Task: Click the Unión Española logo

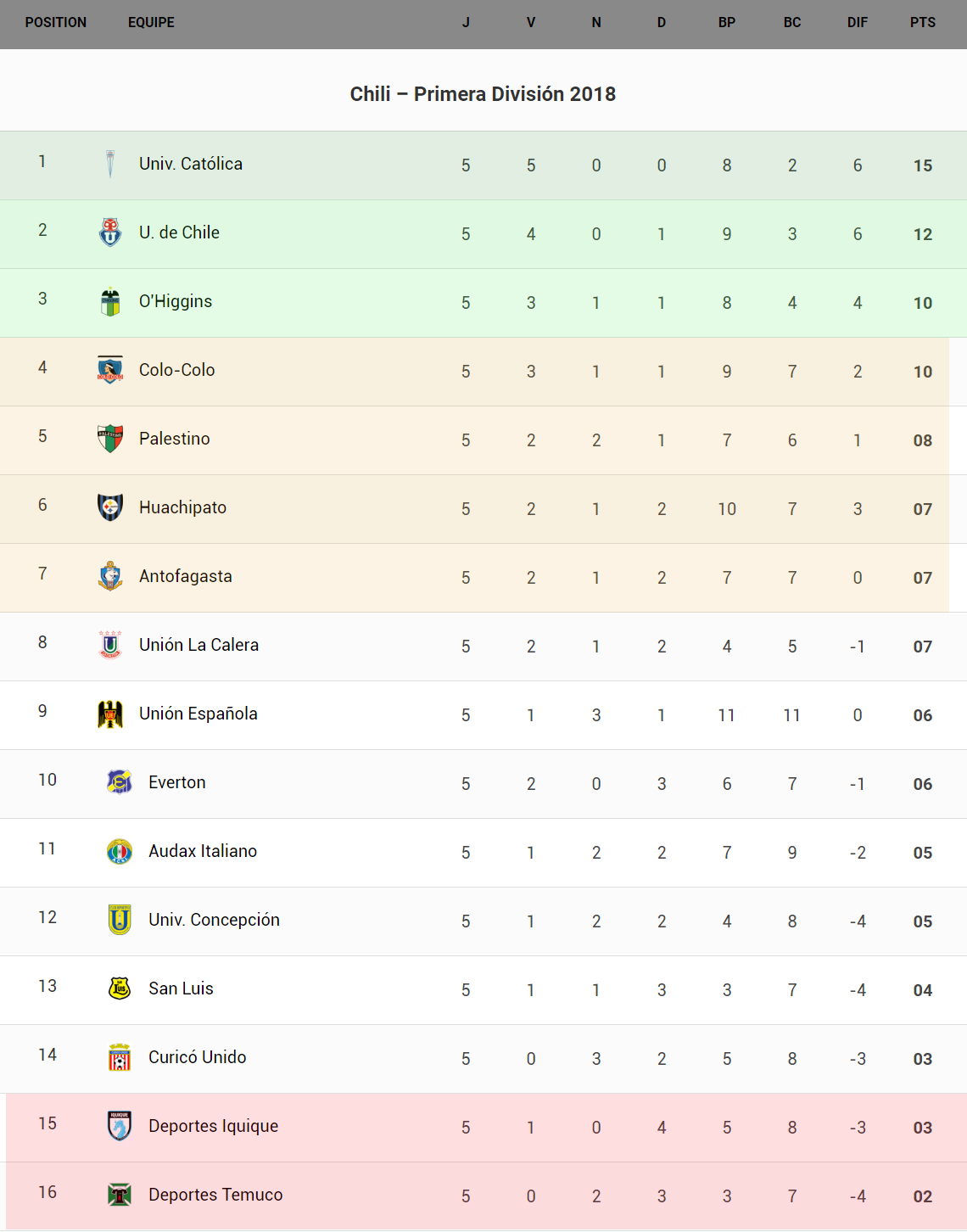Action: 110,714
